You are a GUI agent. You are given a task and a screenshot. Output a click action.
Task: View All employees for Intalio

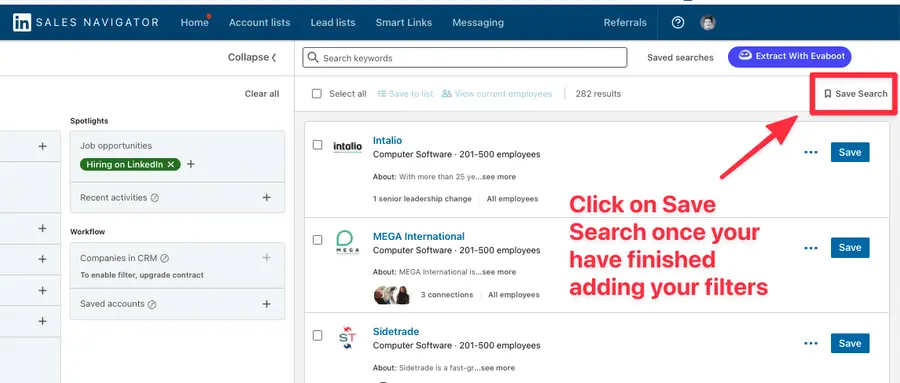(x=513, y=199)
